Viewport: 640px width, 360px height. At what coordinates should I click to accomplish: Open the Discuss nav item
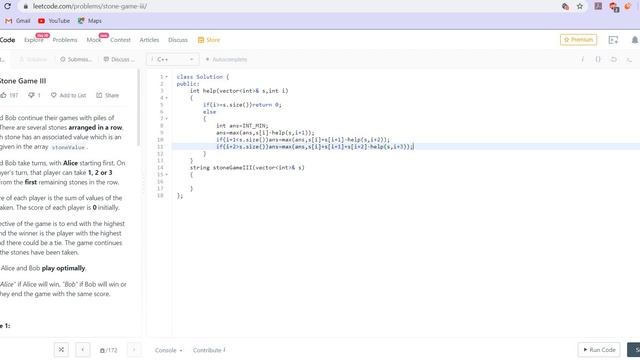coord(178,40)
